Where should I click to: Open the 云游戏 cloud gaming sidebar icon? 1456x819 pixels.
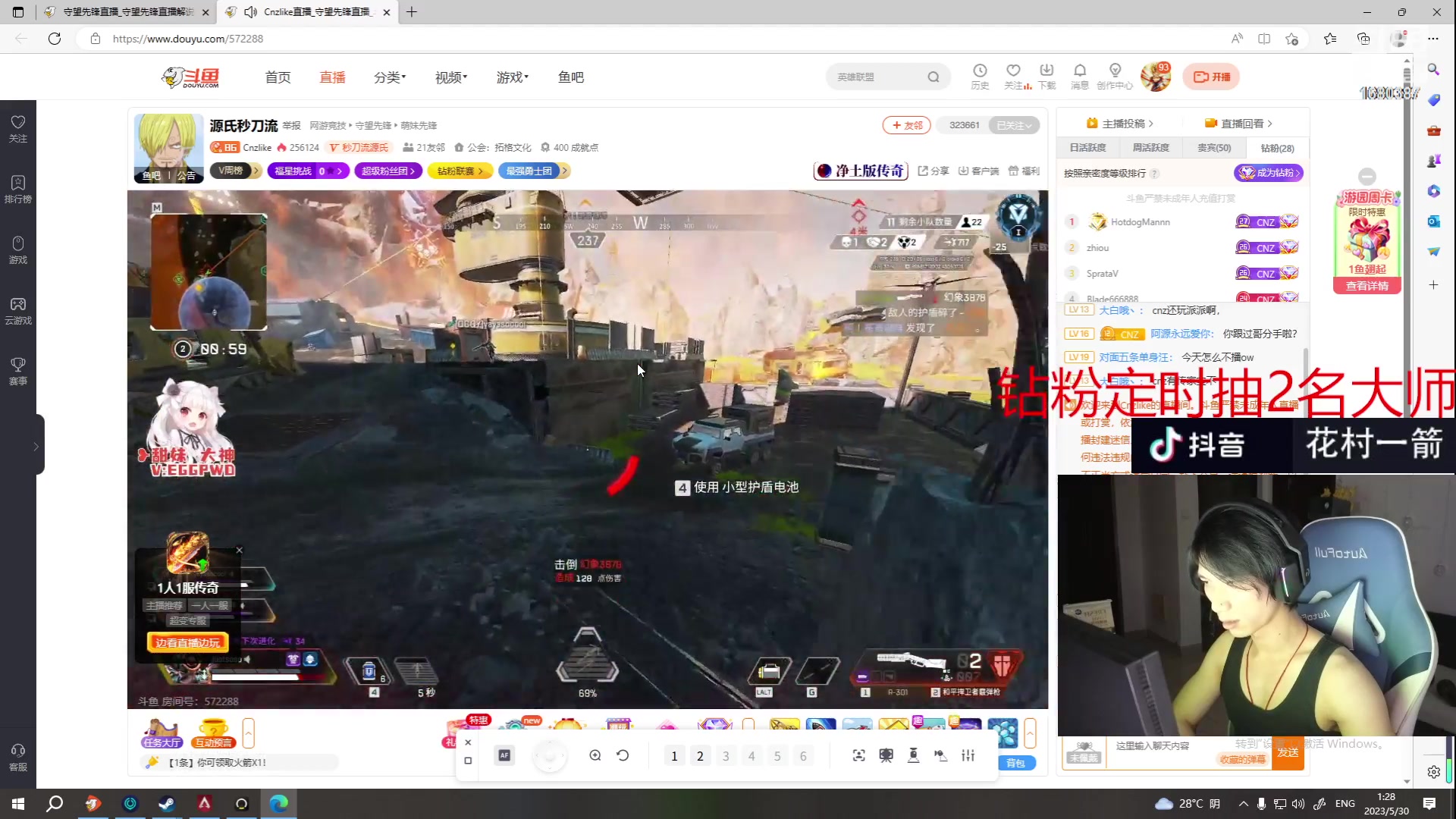tap(18, 311)
